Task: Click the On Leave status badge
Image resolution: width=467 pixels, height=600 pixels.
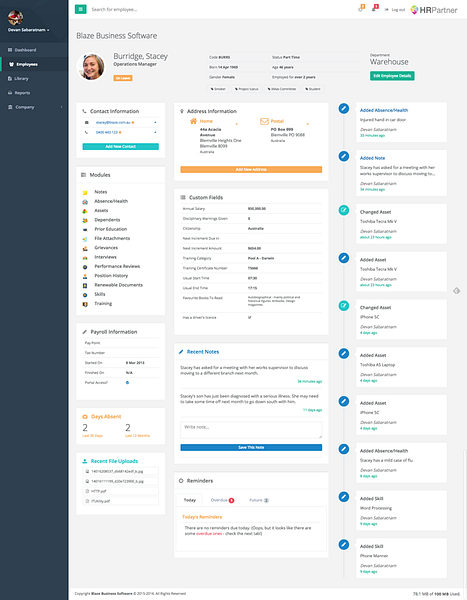Action: [x=123, y=78]
